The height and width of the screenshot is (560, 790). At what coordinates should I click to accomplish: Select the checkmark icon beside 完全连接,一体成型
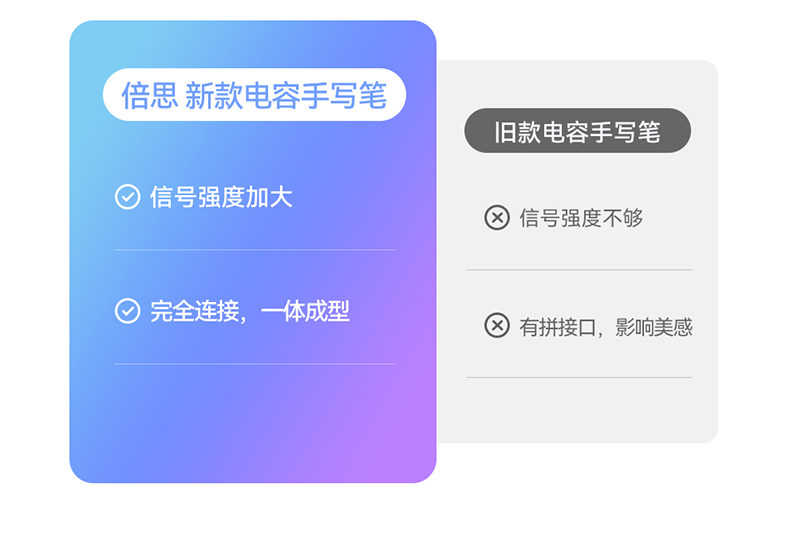127,310
